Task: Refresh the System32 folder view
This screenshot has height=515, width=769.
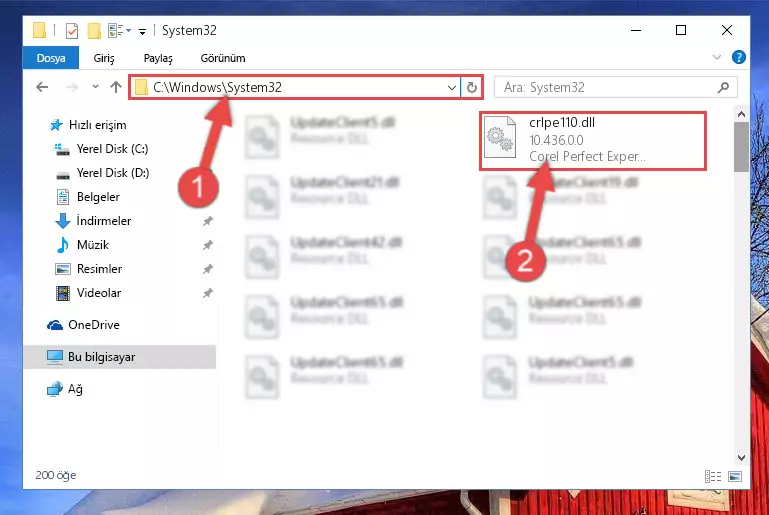Action: point(472,87)
